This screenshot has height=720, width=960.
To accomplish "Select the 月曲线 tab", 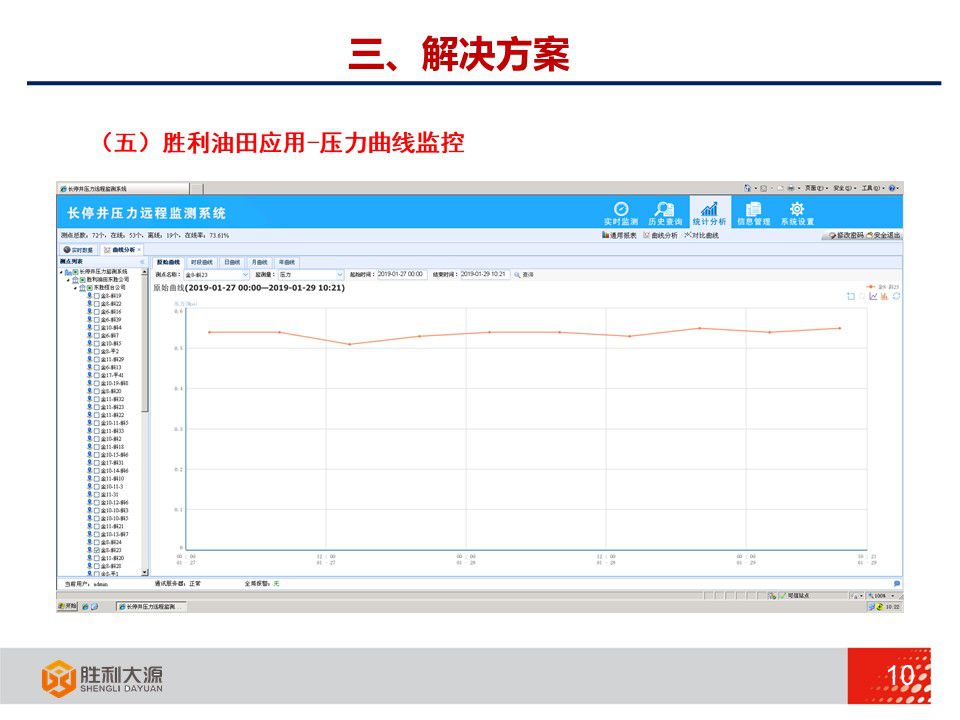I will 260,262.
